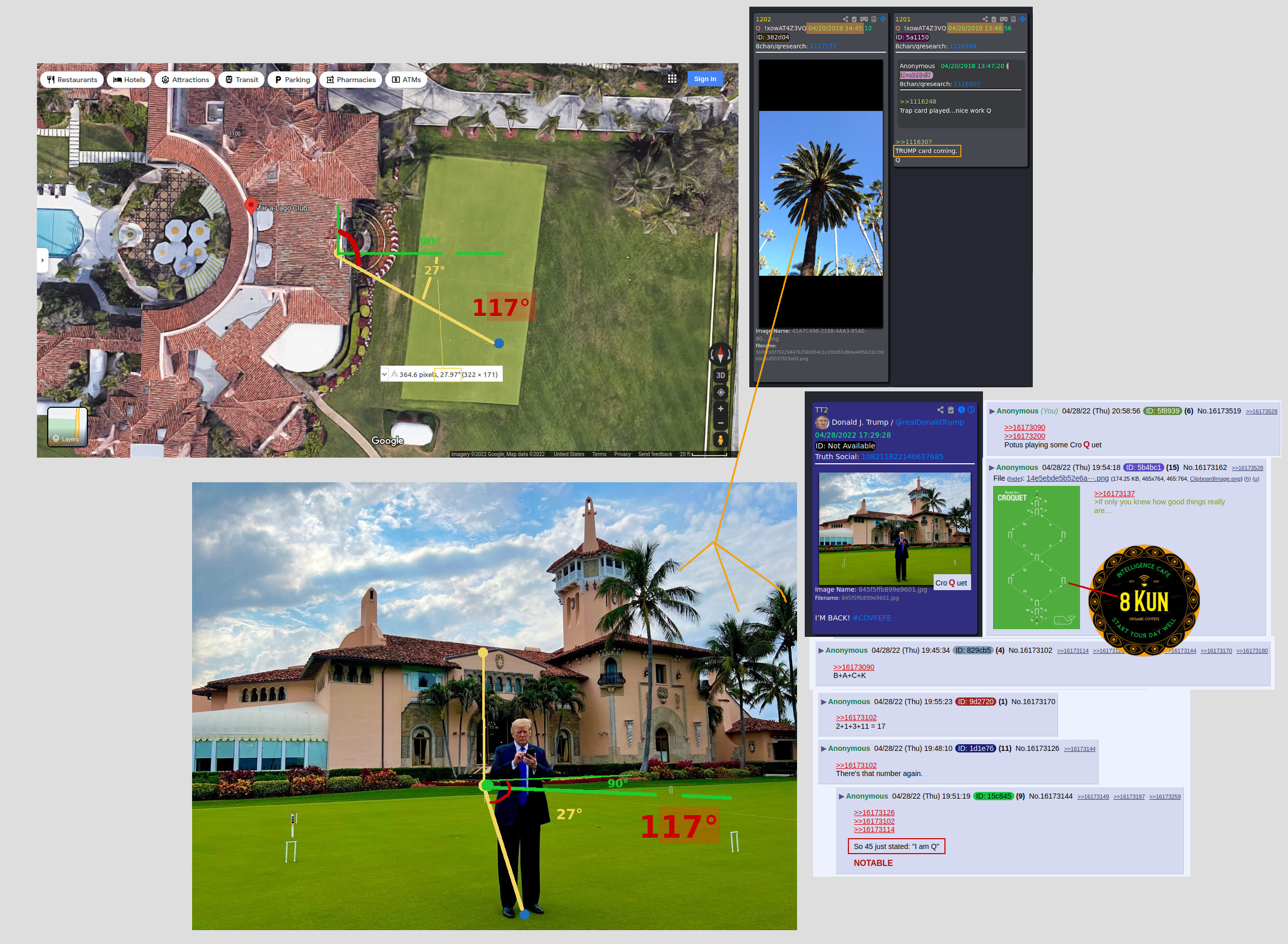1288x944 pixels.
Task: Click the outlined clock icon on TT2
Action: (971, 410)
